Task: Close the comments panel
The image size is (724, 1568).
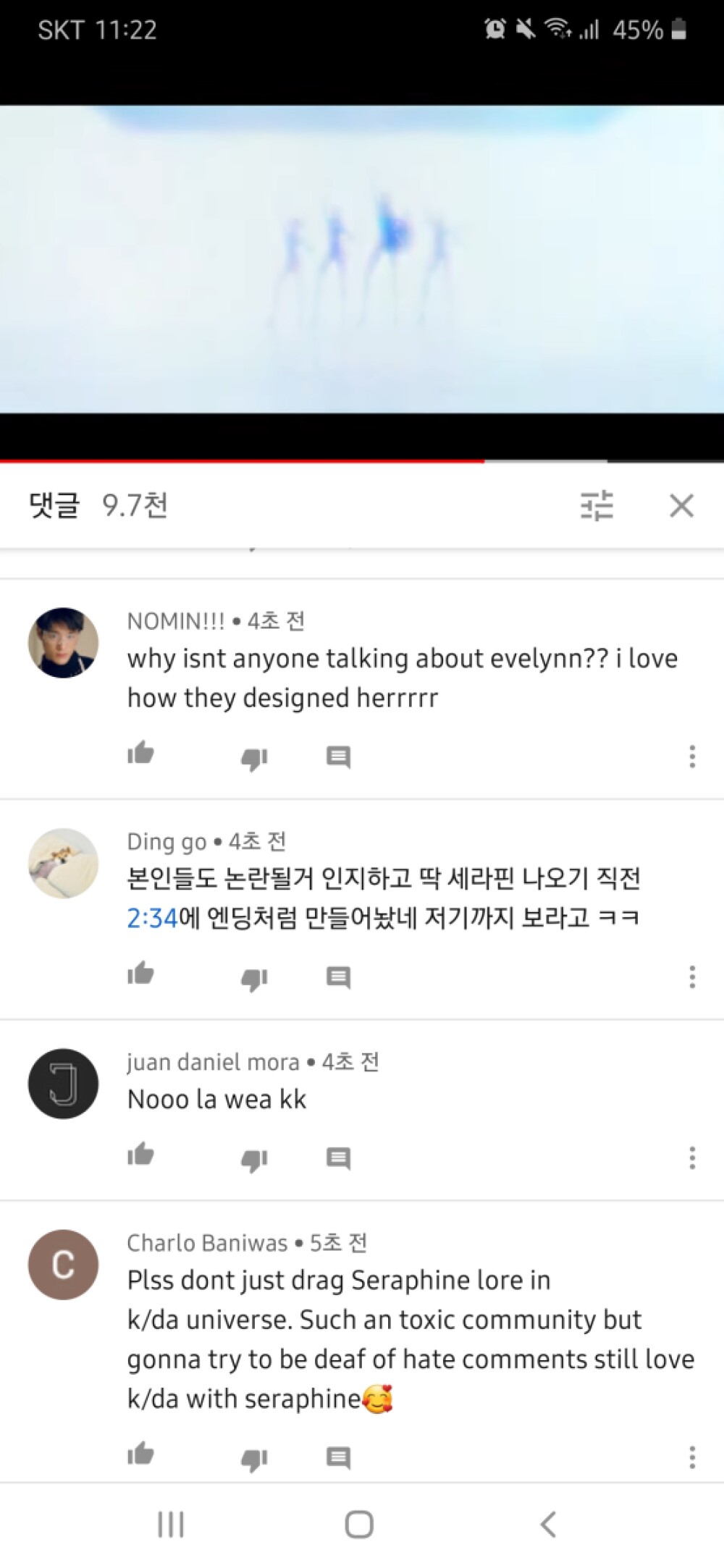Action: (x=681, y=505)
